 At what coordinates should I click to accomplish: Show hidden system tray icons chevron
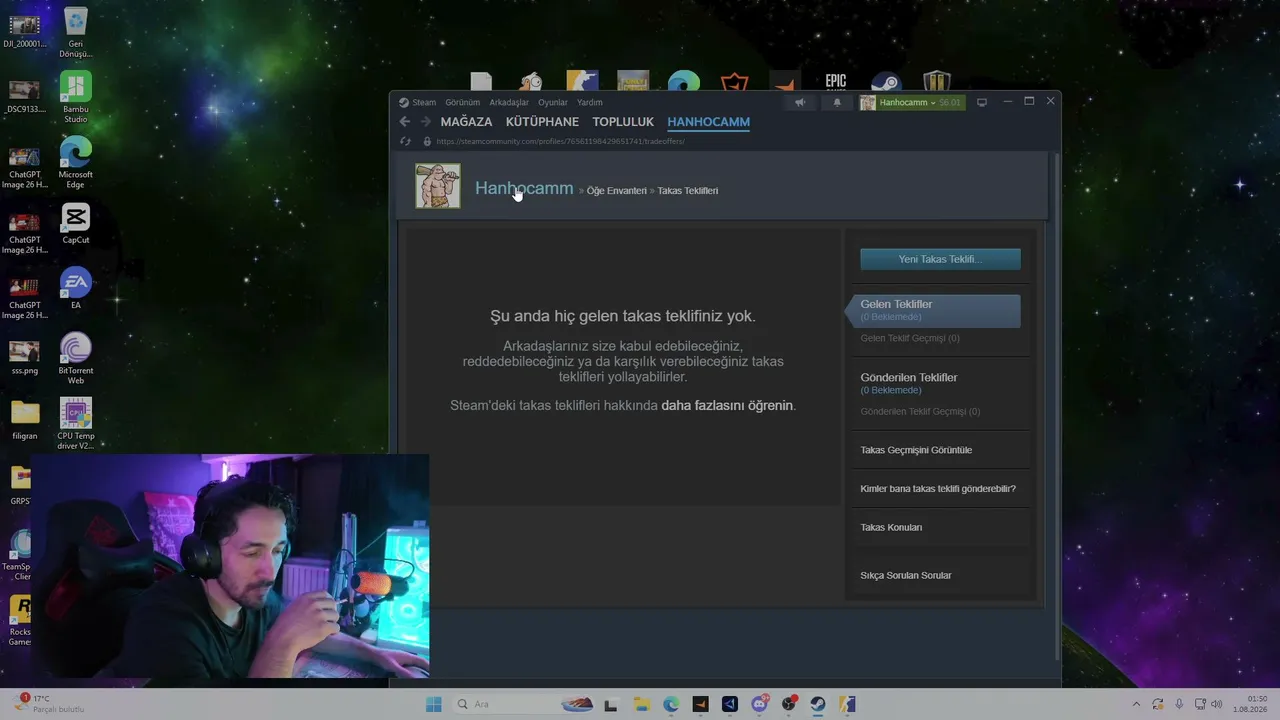1136,704
